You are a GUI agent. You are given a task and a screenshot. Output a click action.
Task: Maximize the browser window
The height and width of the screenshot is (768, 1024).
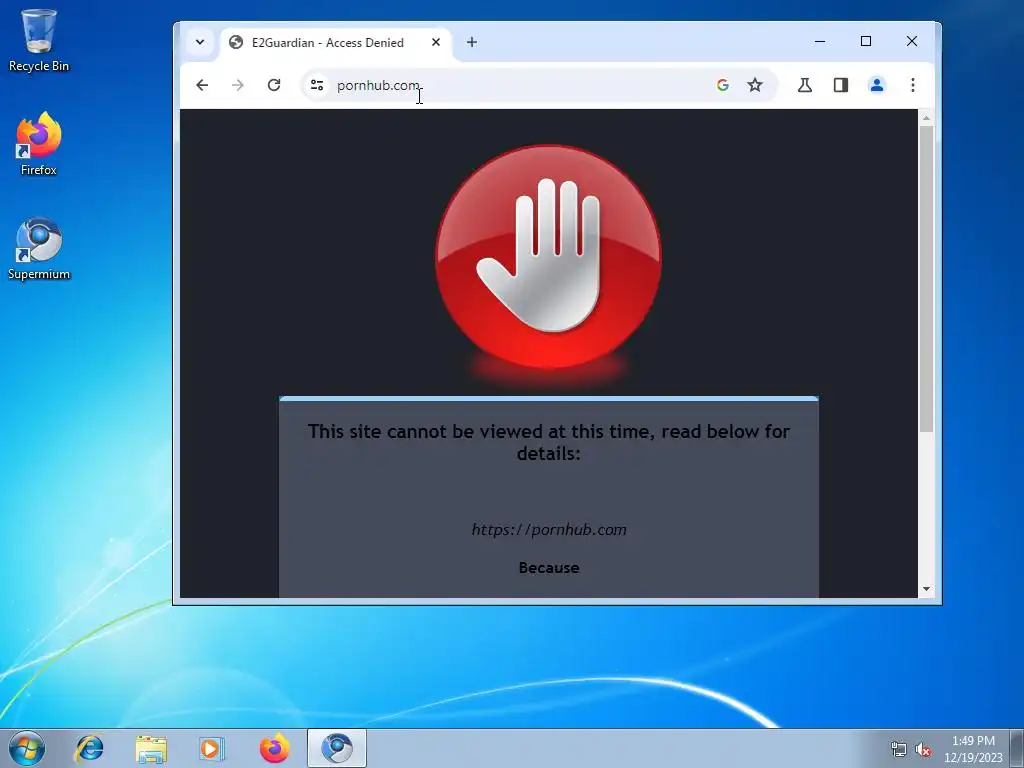(x=866, y=41)
